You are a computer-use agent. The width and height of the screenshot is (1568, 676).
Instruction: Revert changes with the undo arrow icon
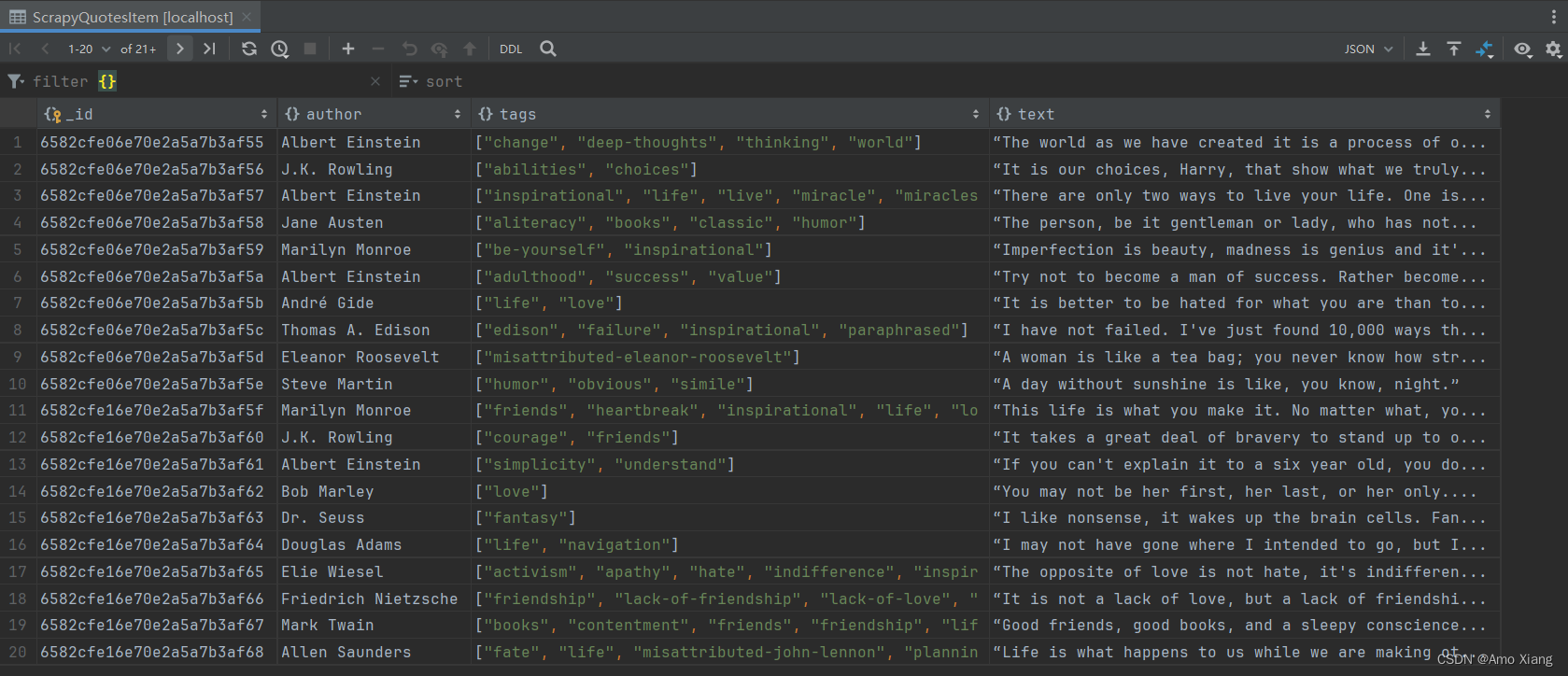click(409, 49)
